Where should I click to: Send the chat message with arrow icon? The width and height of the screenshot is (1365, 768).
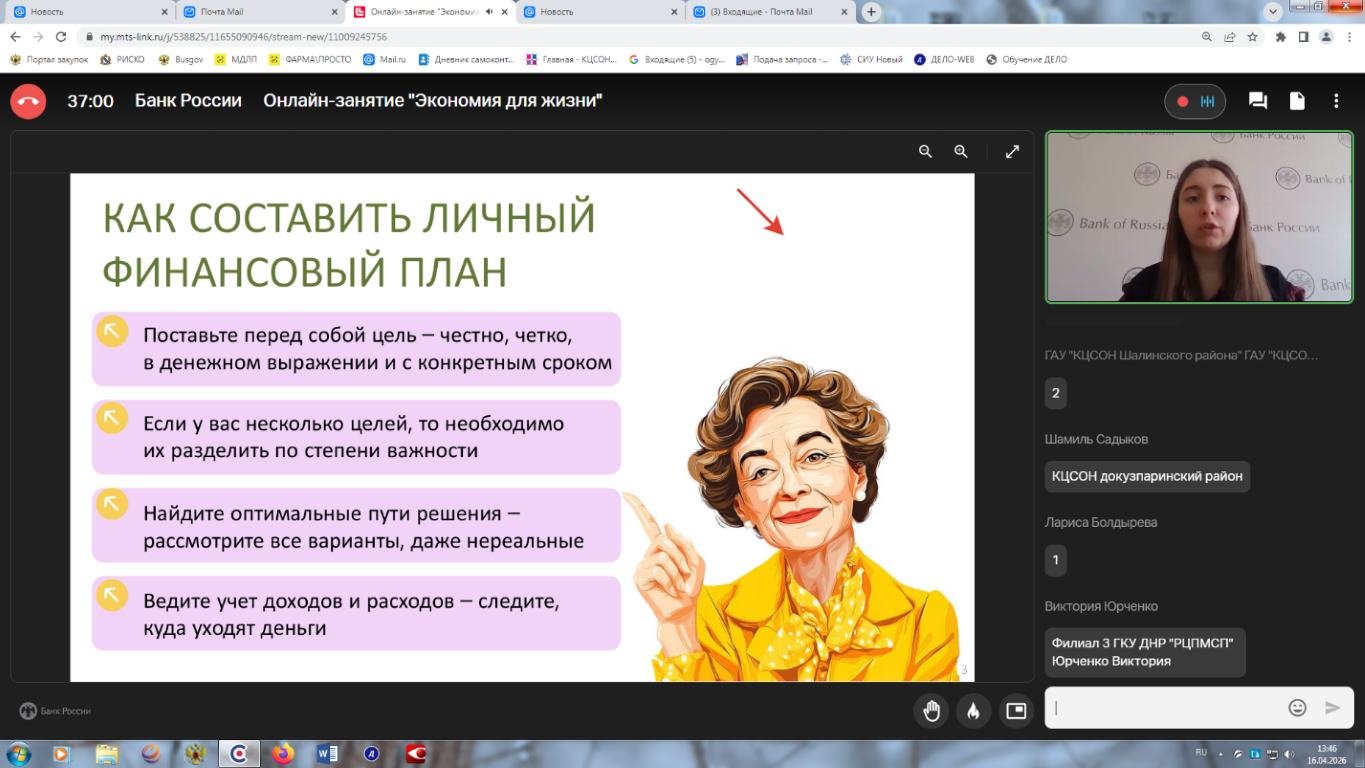point(1332,708)
